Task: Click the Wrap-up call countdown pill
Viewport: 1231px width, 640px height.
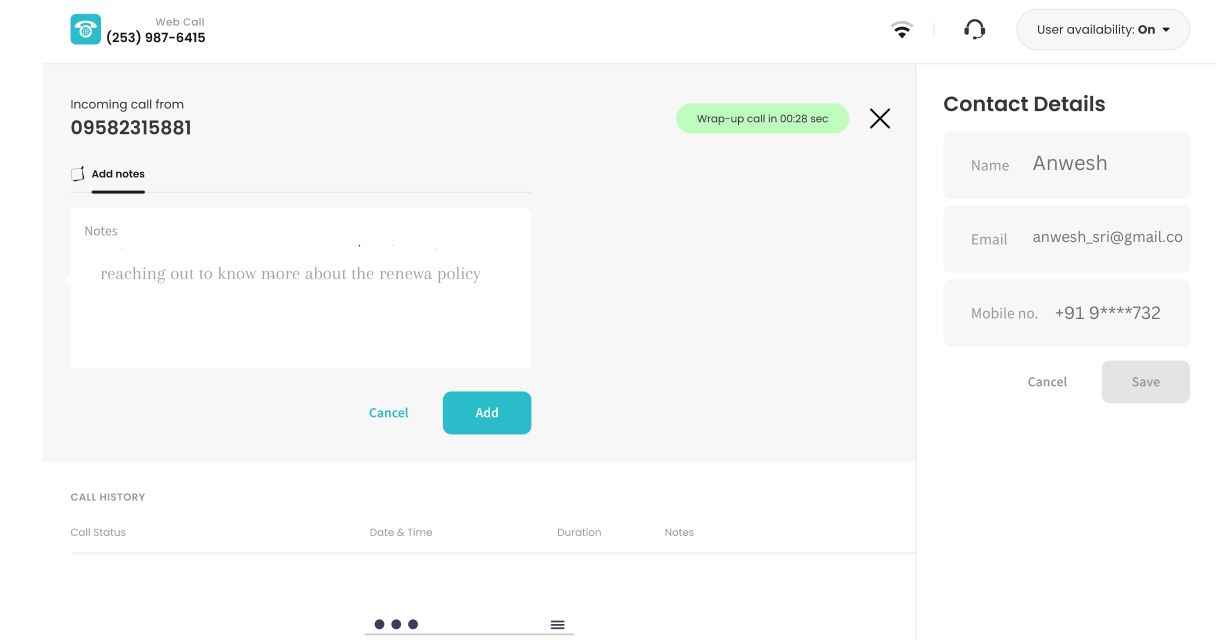Action: pyautogui.click(x=762, y=118)
